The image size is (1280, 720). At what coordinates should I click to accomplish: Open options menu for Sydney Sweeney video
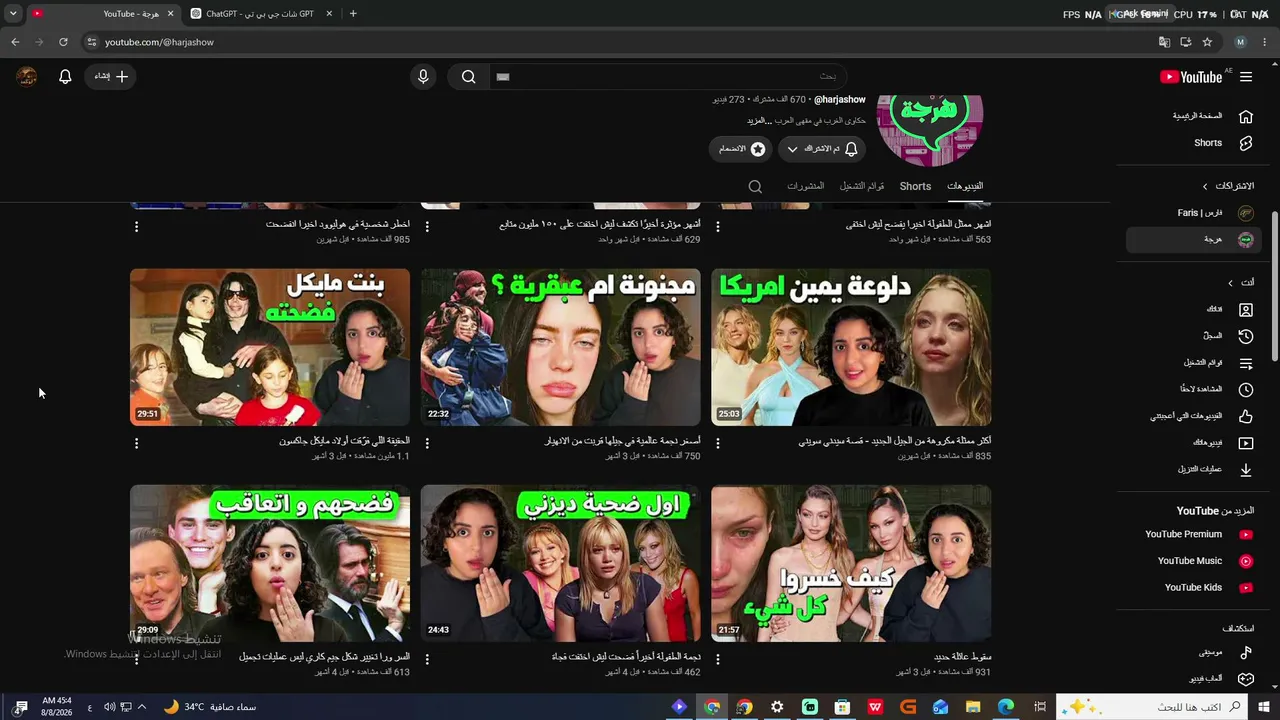[718, 443]
